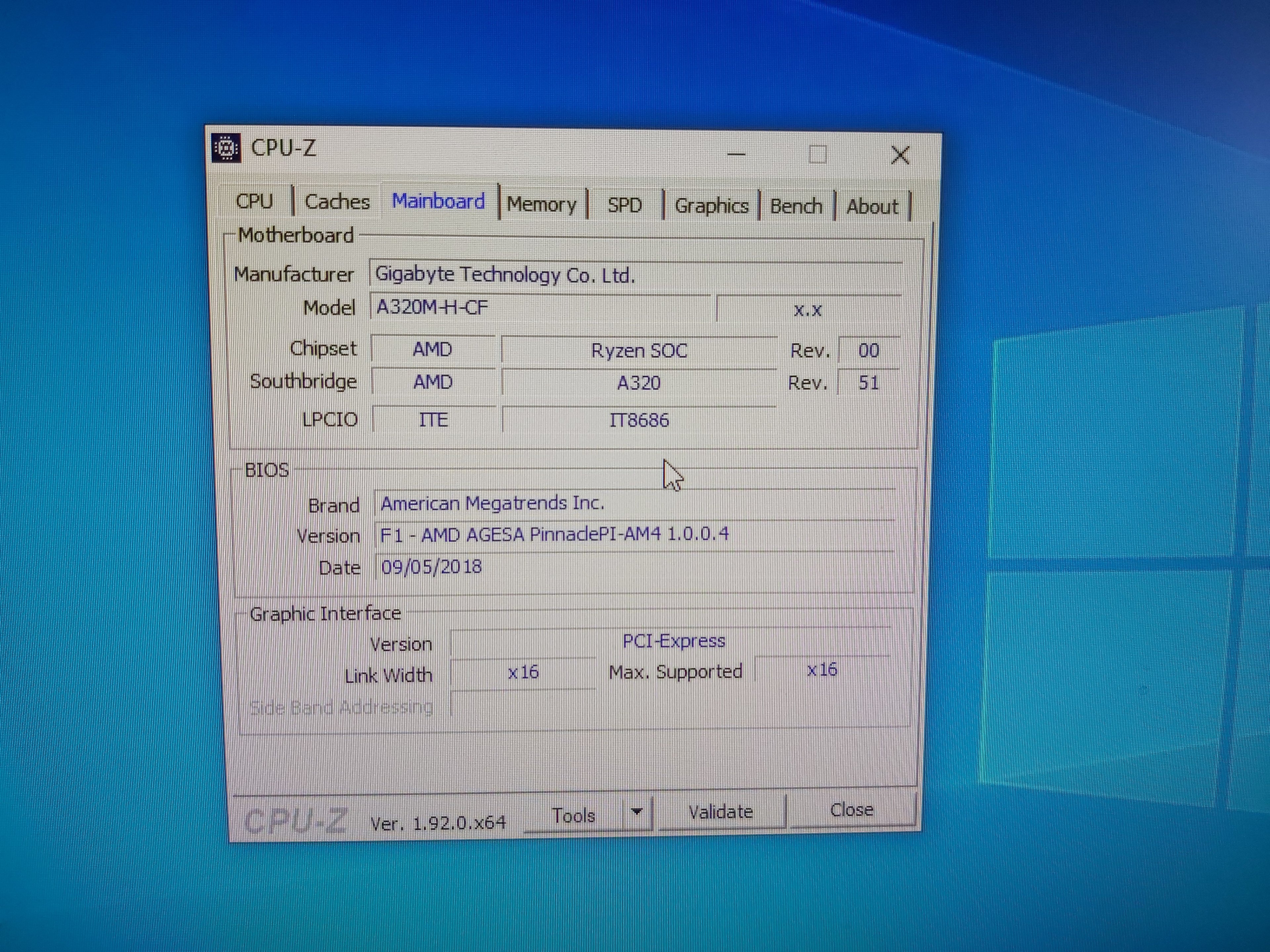The image size is (1270, 952).
Task: Close CPU-Z with the X icon
Action: point(900,155)
